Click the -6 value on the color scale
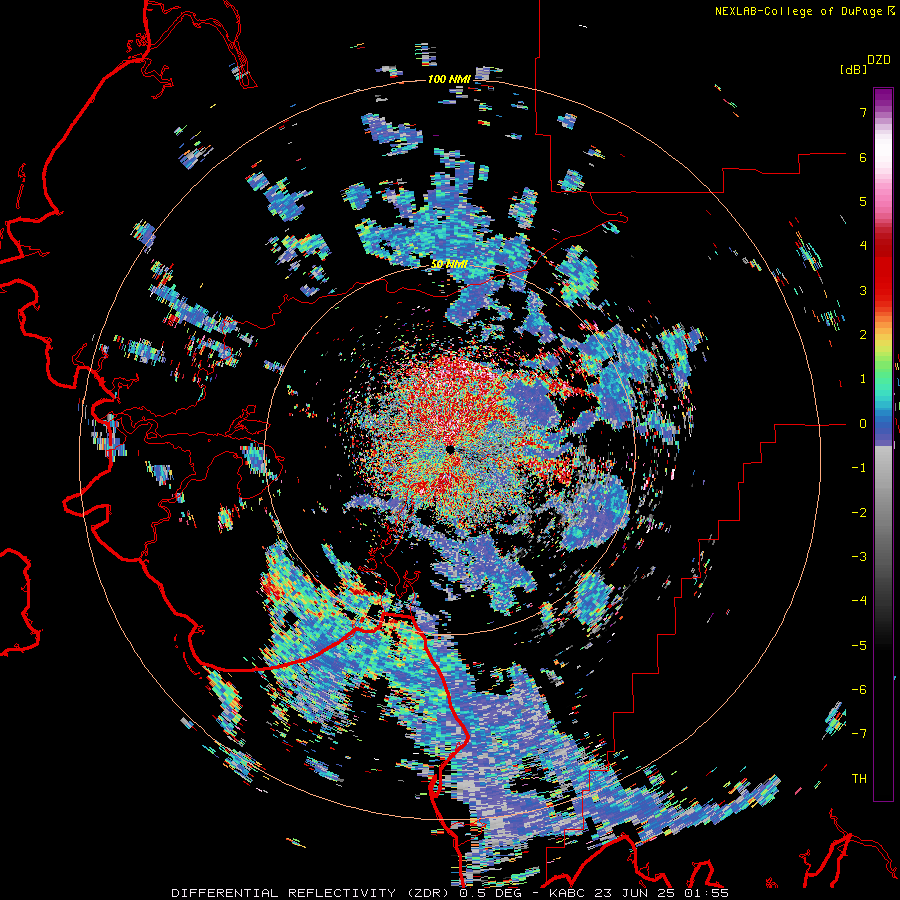The height and width of the screenshot is (900, 900). (859, 689)
